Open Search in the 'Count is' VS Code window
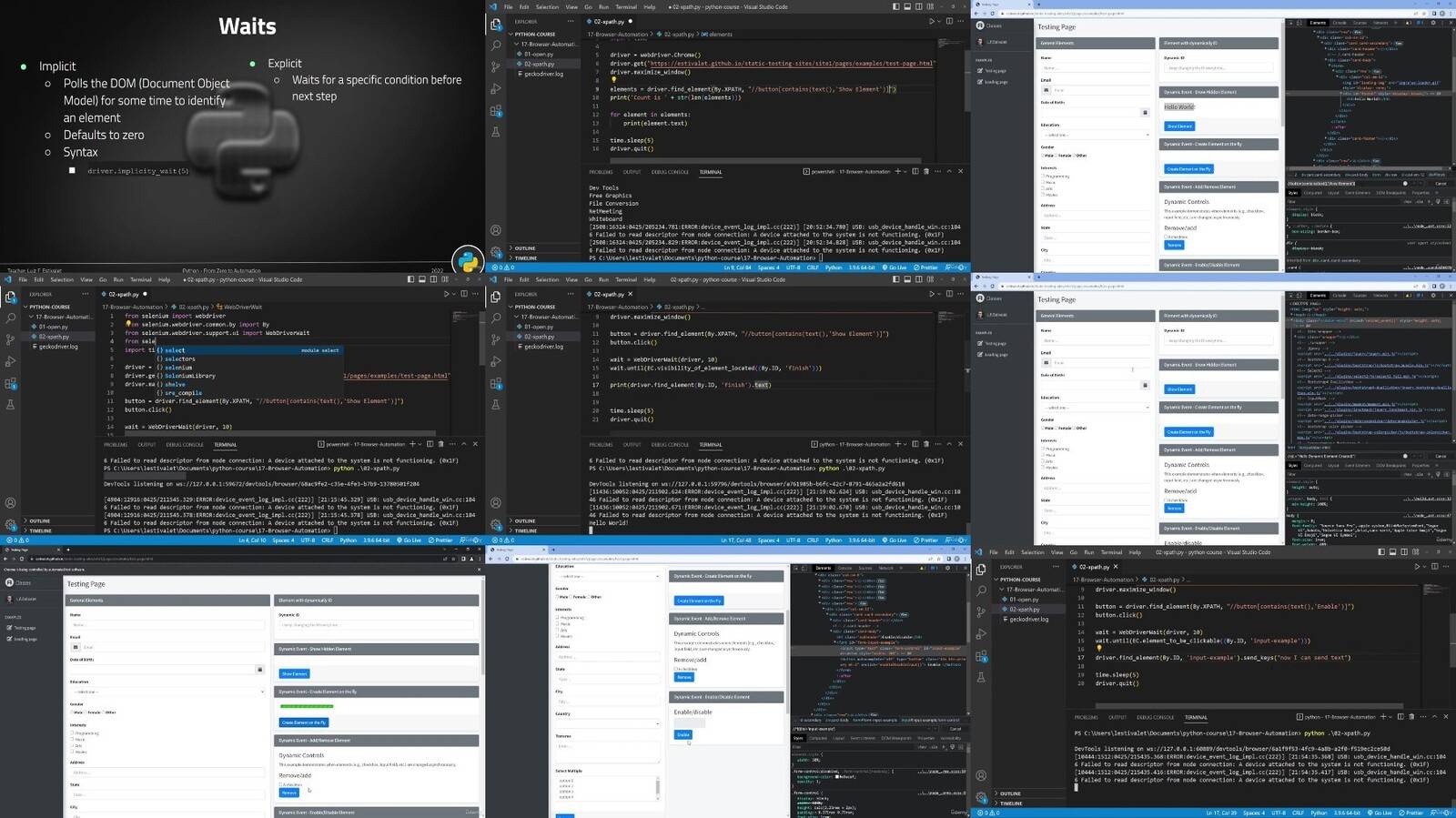This screenshot has width=1456, height=818. 496,45
